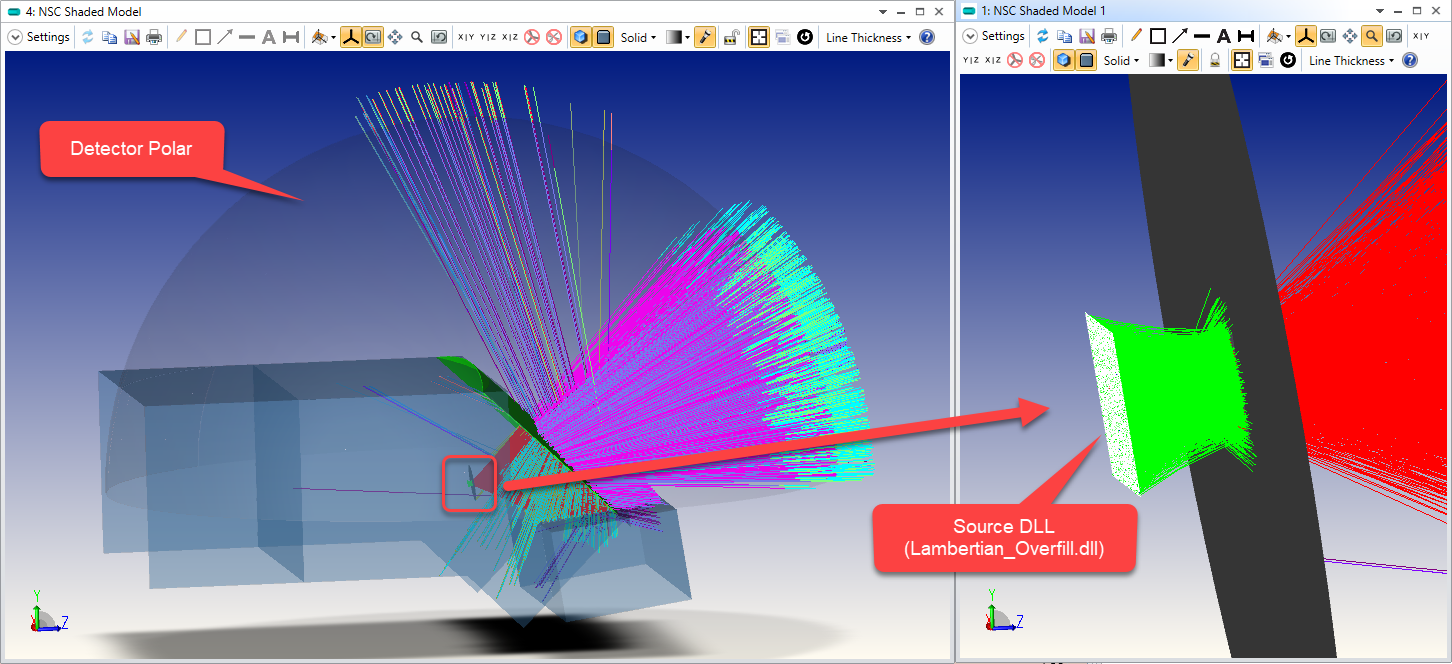Screen dimensions: 1452x664
Task: Toggle flashlight lighting button in window 1
Action: click(1188, 60)
